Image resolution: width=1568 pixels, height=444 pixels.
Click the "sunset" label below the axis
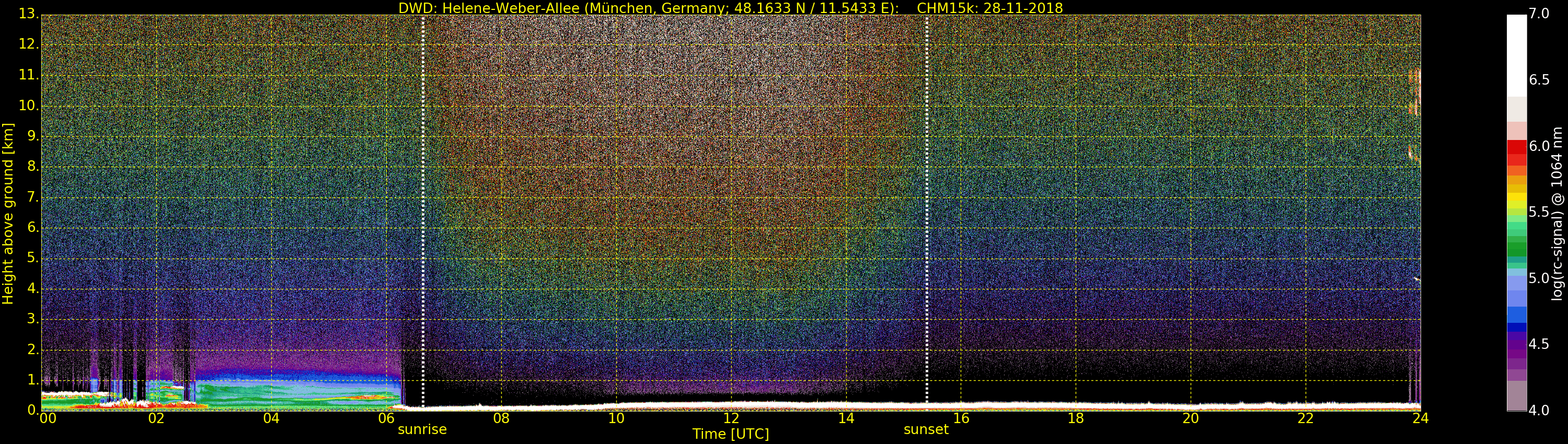926,429
